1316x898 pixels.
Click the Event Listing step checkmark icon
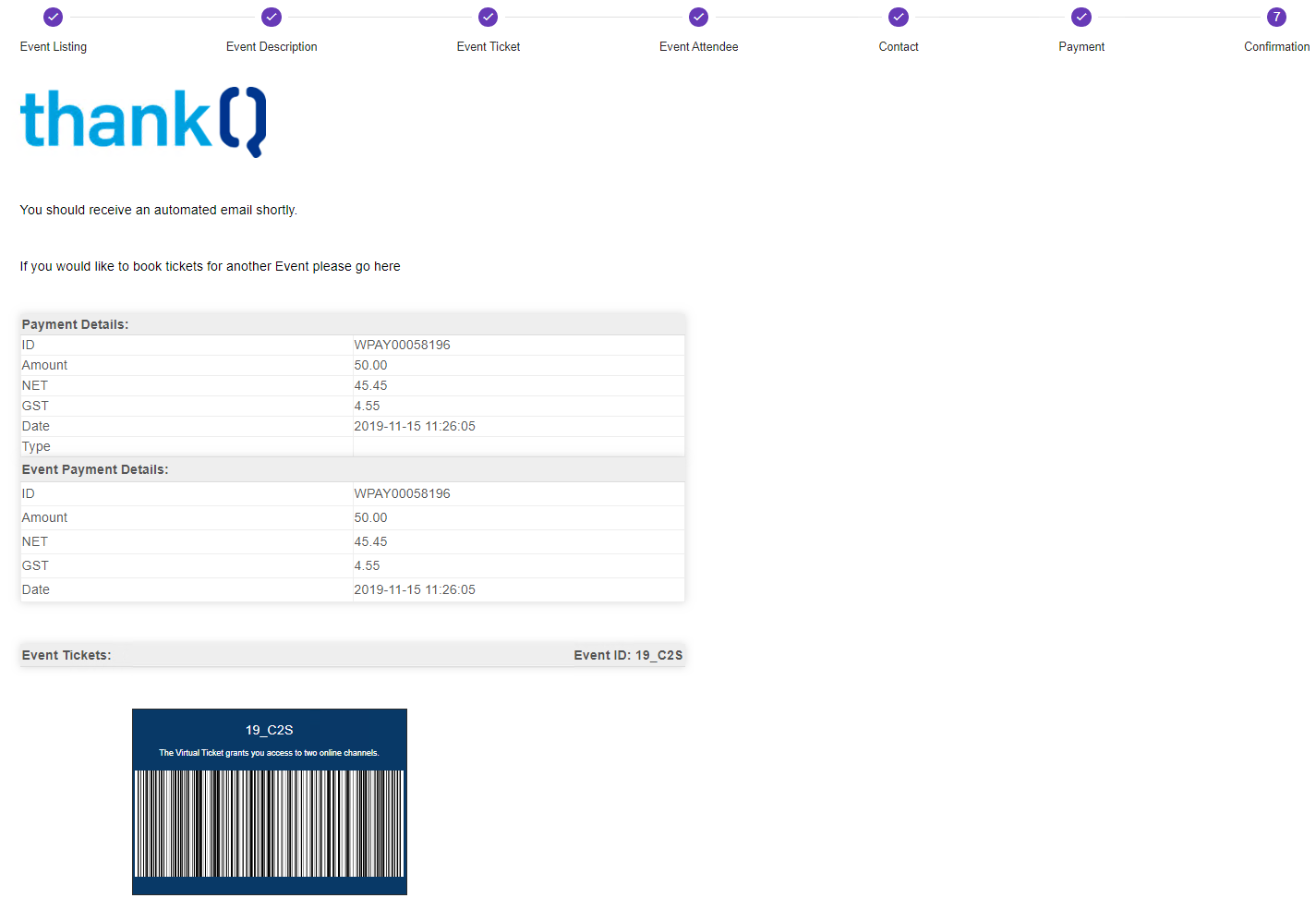click(54, 17)
